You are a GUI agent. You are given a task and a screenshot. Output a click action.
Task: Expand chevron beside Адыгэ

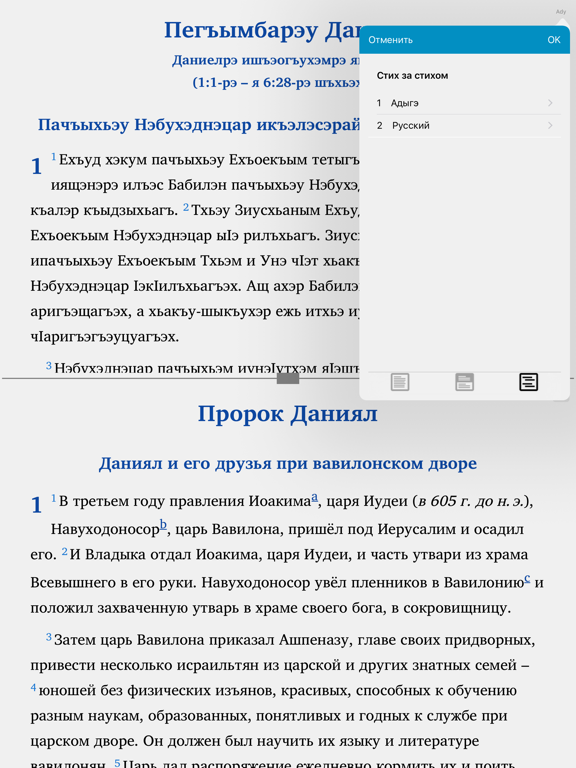(x=550, y=103)
